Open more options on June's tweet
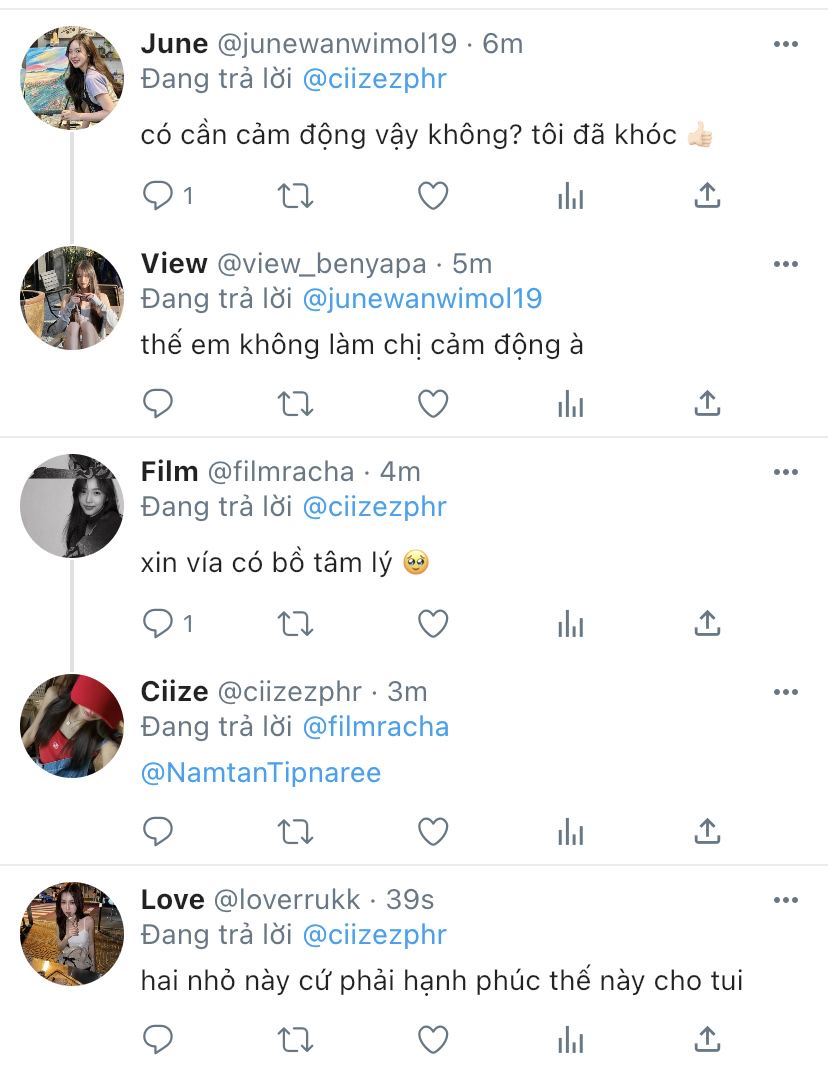The image size is (828, 1072). 786,44
